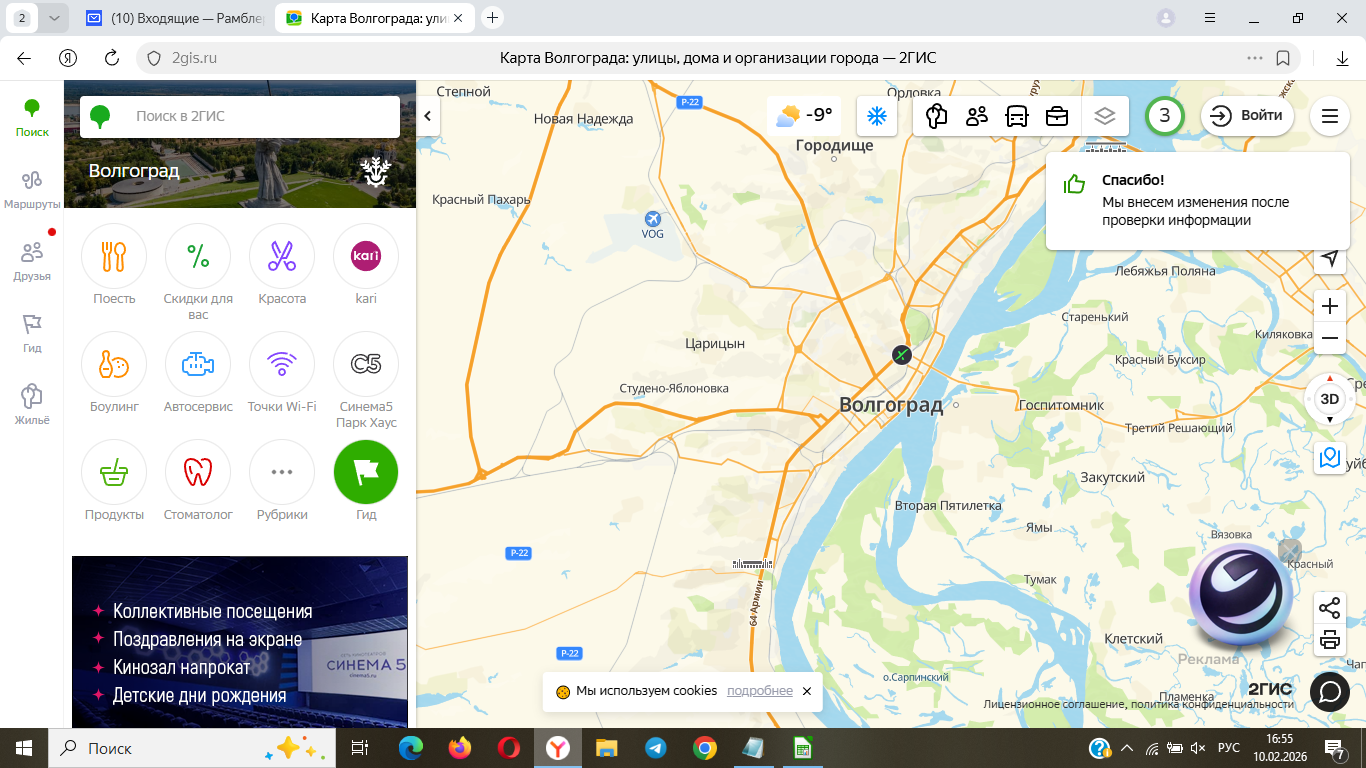Launch Opera from the taskbar

509,748
